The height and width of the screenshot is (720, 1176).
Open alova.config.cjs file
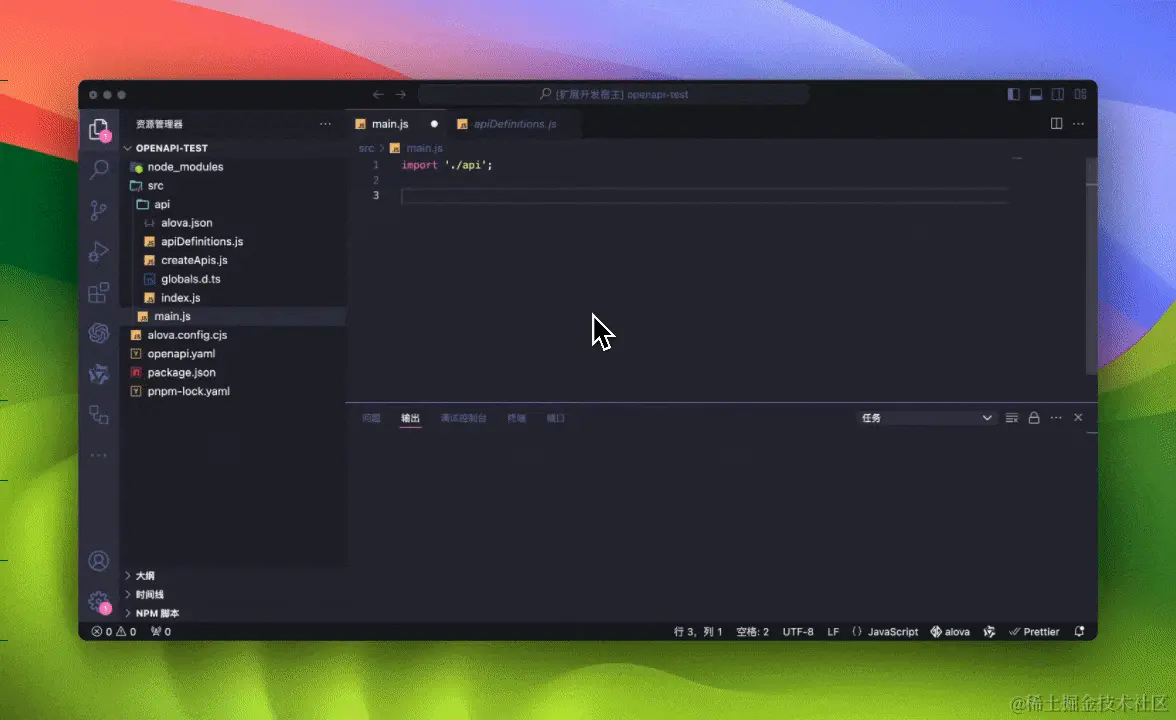(x=187, y=335)
